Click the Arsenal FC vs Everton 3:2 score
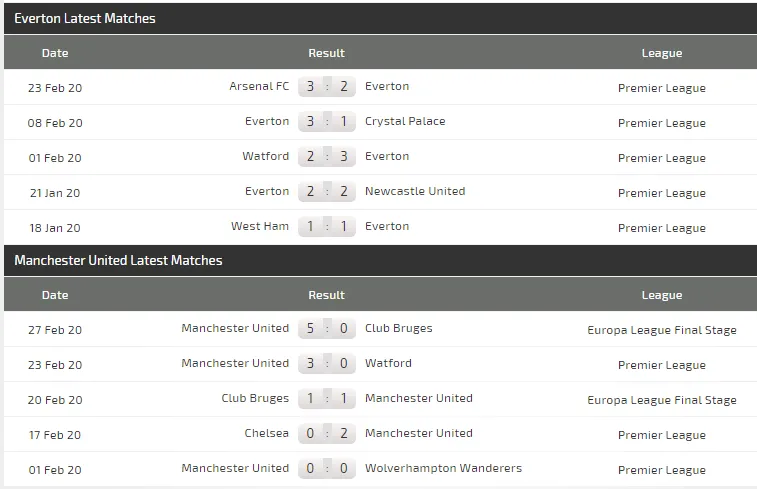Image resolution: width=757 pixels, height=489 pixels. pos(327,87)
